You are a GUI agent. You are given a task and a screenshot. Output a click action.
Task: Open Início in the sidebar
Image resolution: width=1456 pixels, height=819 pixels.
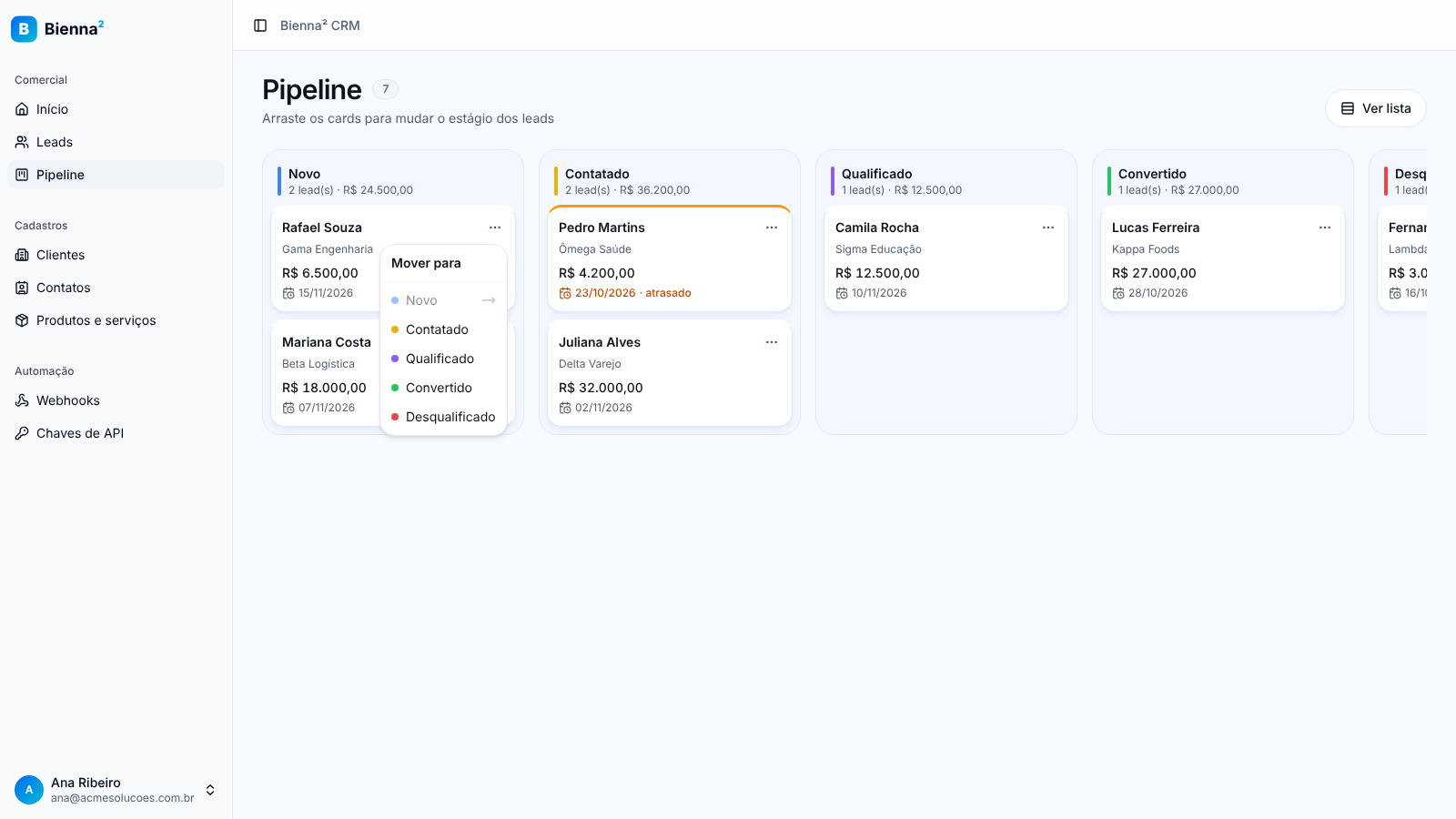(x=116, y=109)
